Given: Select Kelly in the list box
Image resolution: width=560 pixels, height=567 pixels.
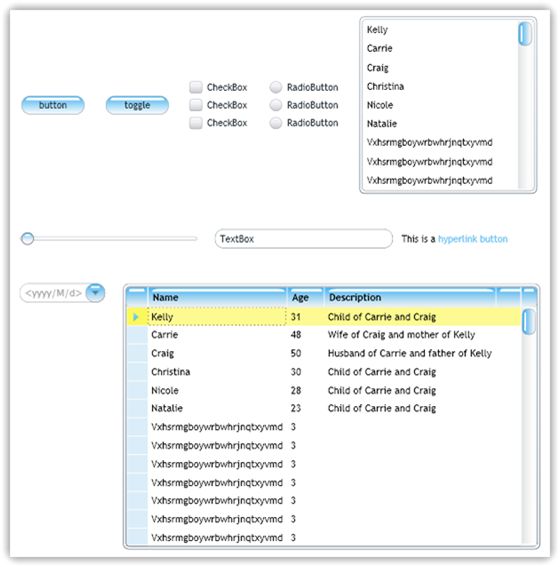Looking at the screenshot, I should click(439, 30).
